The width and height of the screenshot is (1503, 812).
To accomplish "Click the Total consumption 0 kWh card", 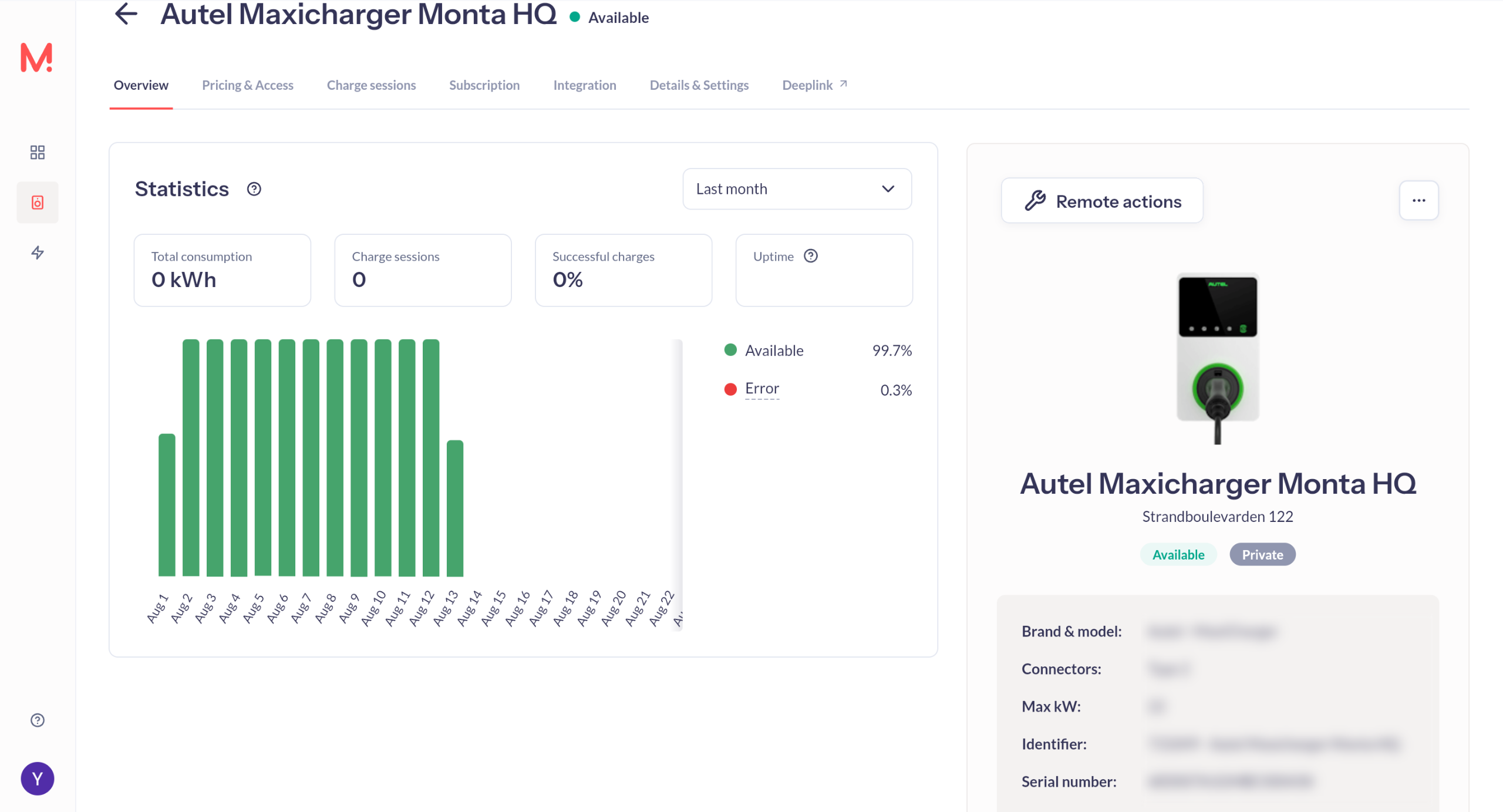I will click(222, 270).
